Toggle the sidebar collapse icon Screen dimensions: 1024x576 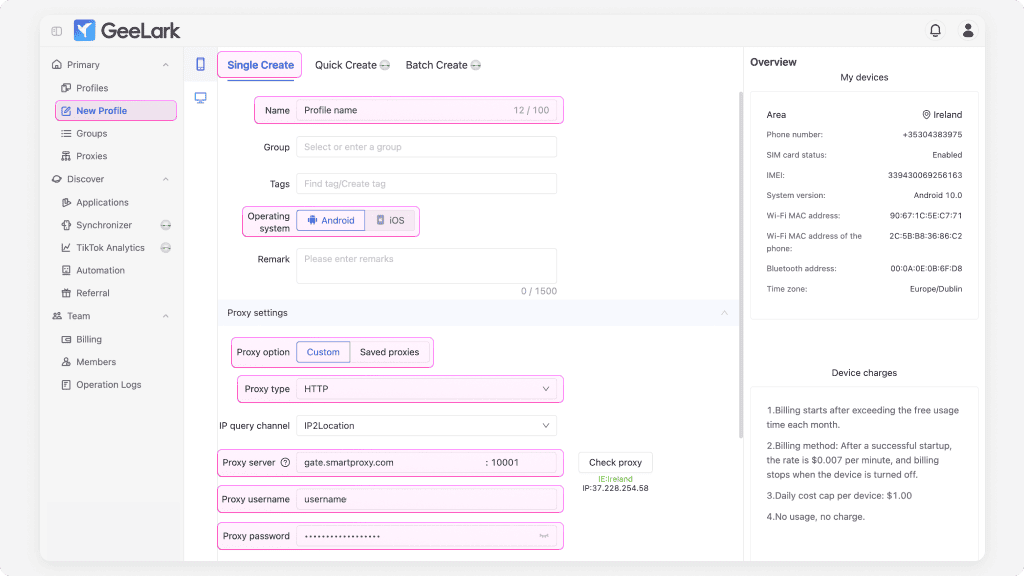pyautogui.click(x=57, y=31)
